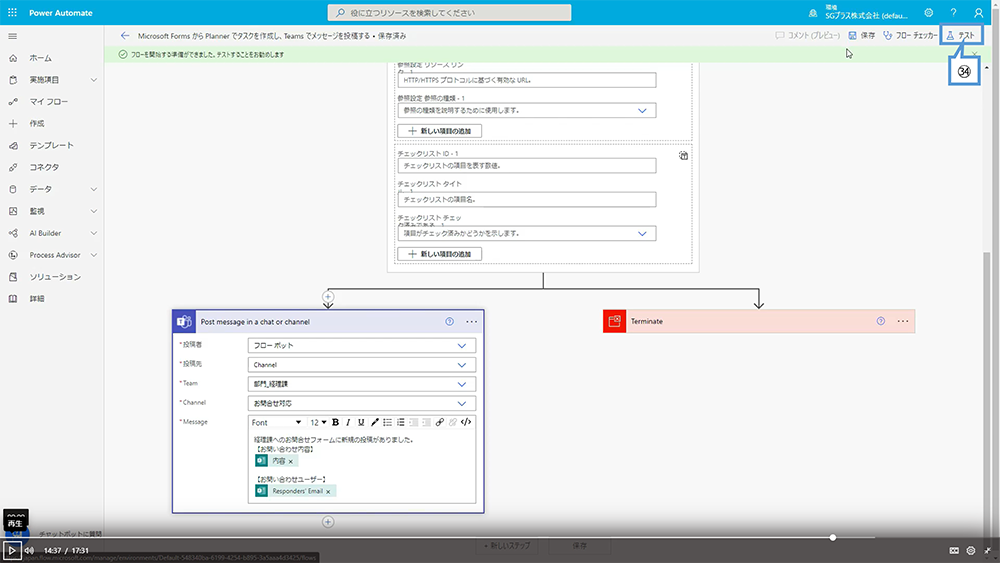Add new item under checklist section
Screen dimensions: 1000x563
tap(439, 254)
